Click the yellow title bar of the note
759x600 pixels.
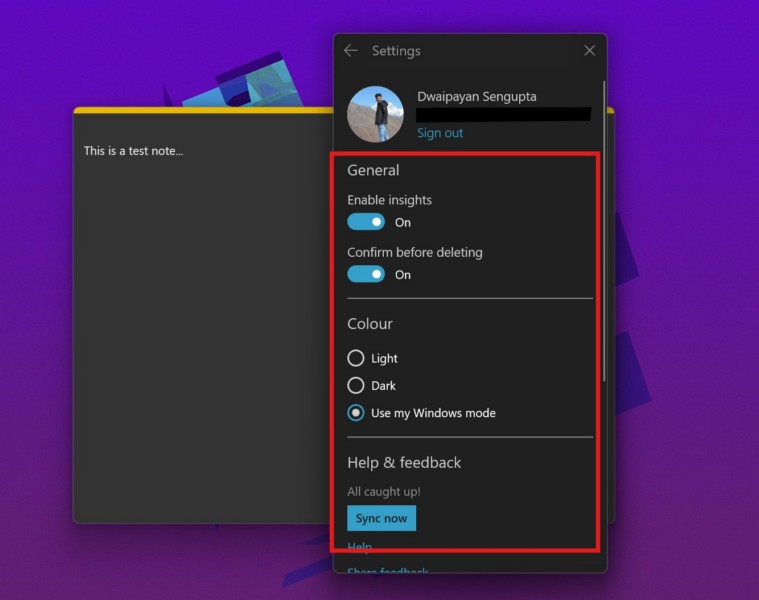coord(200,110)
